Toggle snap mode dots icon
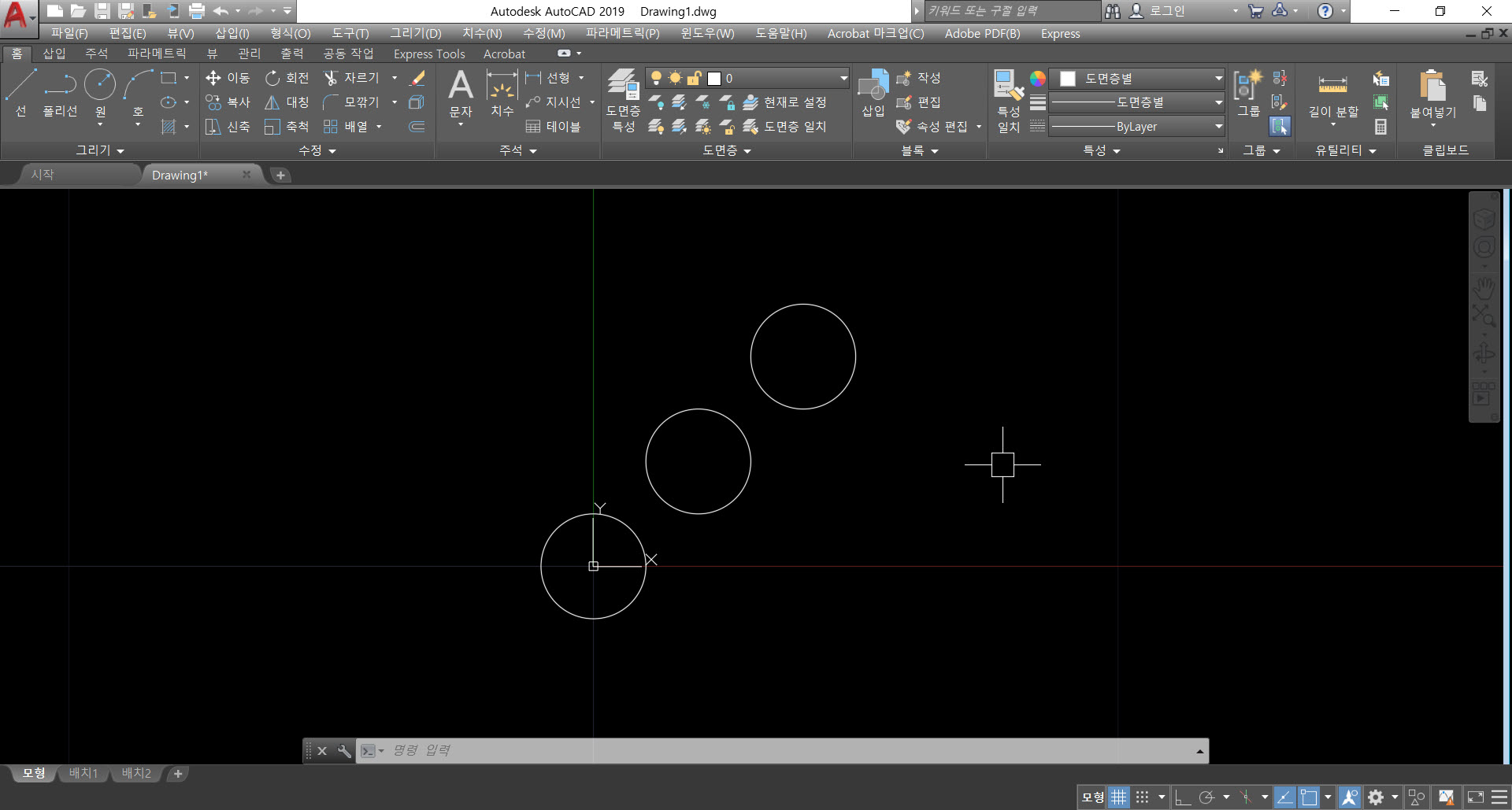 1143,797
